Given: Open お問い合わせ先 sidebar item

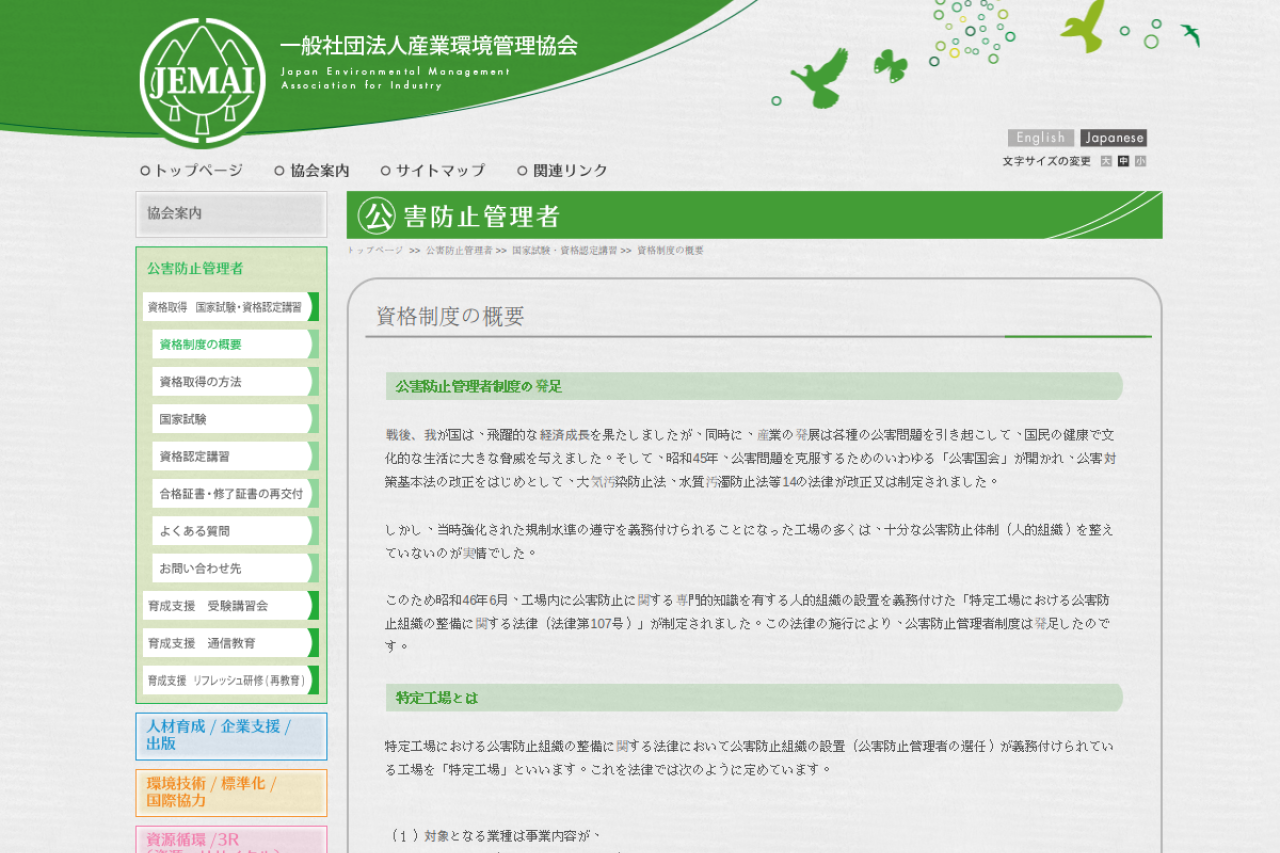Looking at the screenshot, I should (236, 568).
